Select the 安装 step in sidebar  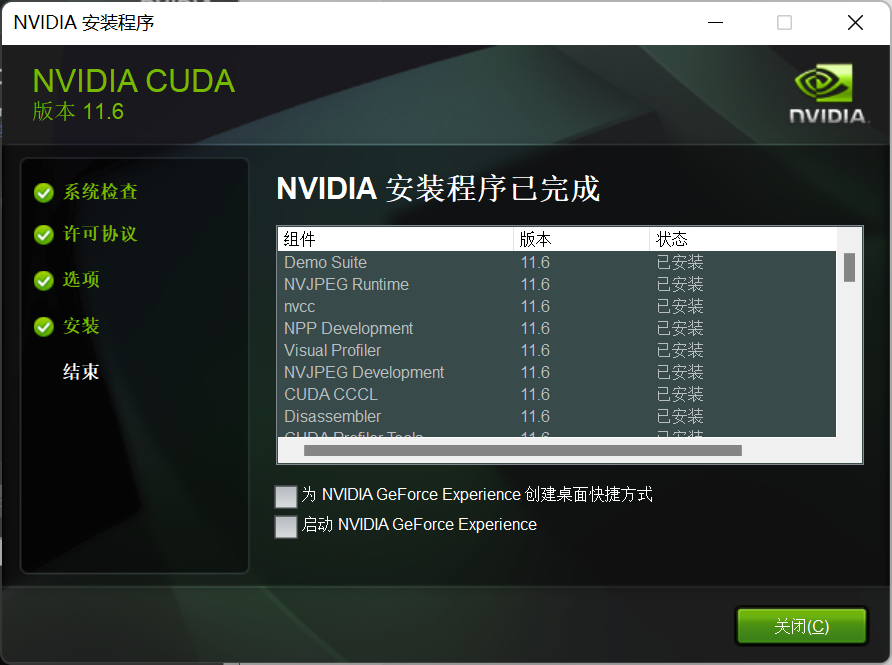tap(81, 326)
